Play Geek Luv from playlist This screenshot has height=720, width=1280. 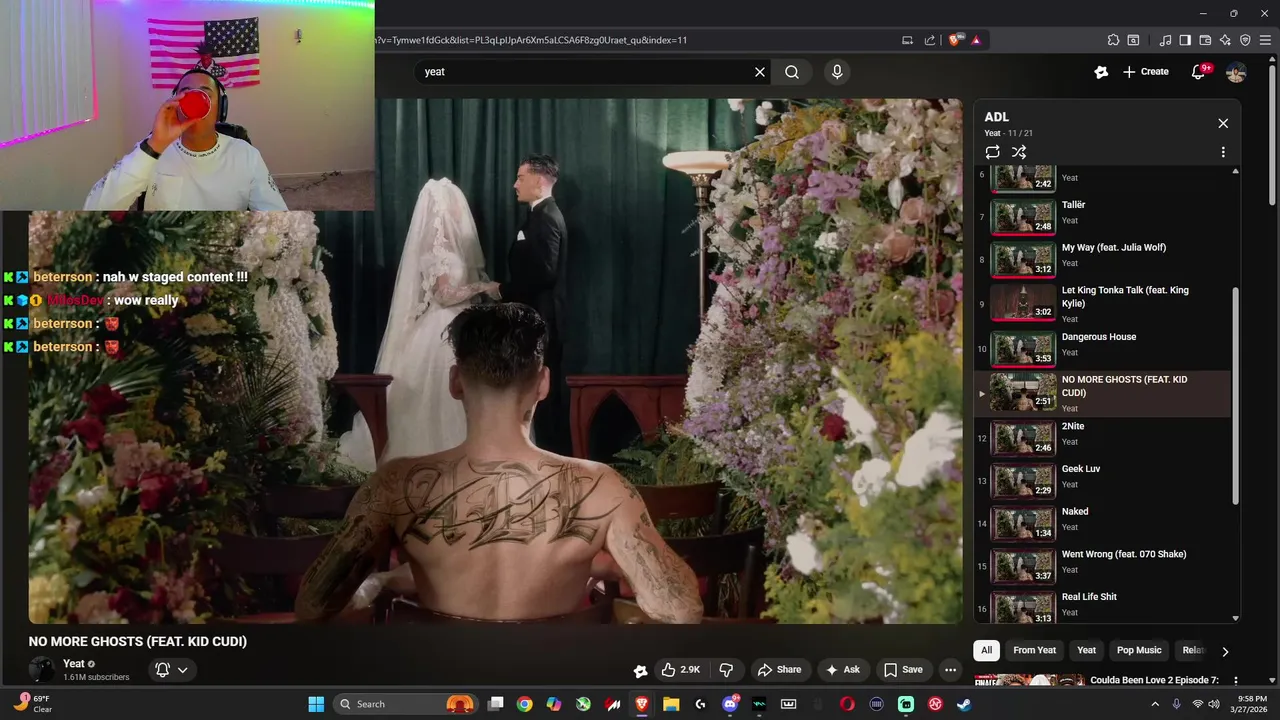click(x=1102, y=479)
